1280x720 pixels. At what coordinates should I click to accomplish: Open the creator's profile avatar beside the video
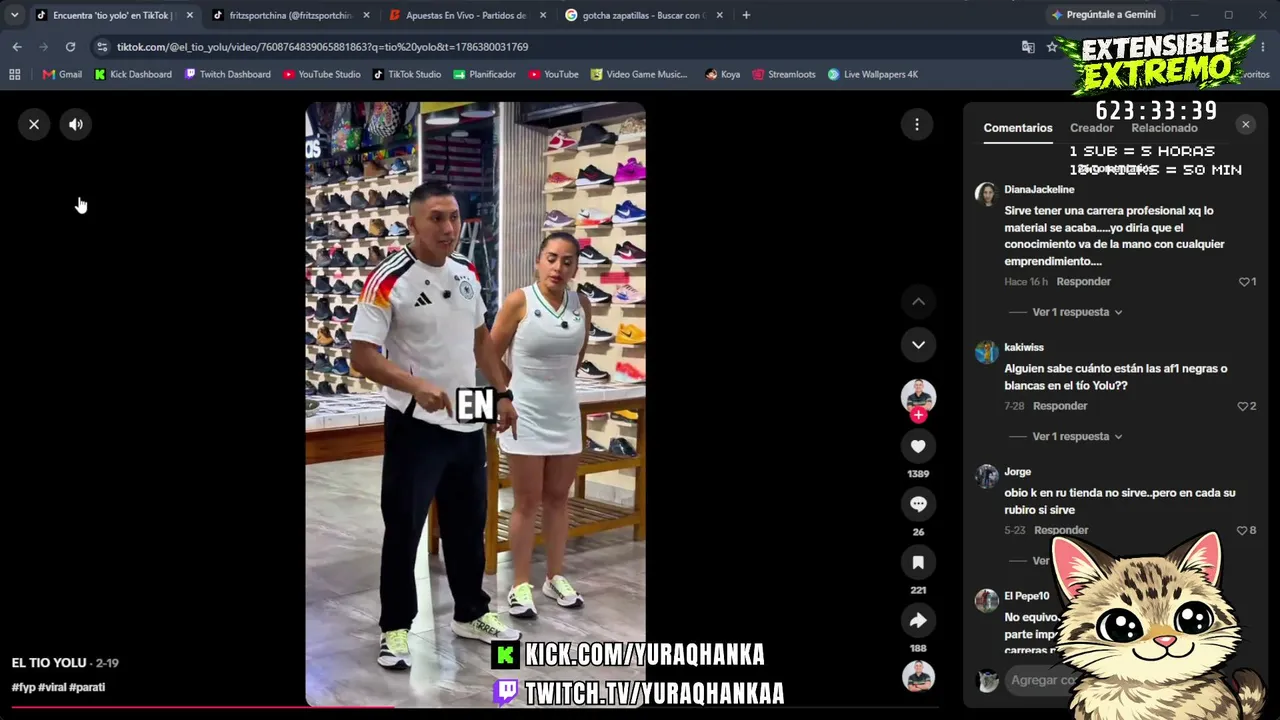[x=918, y=396]
